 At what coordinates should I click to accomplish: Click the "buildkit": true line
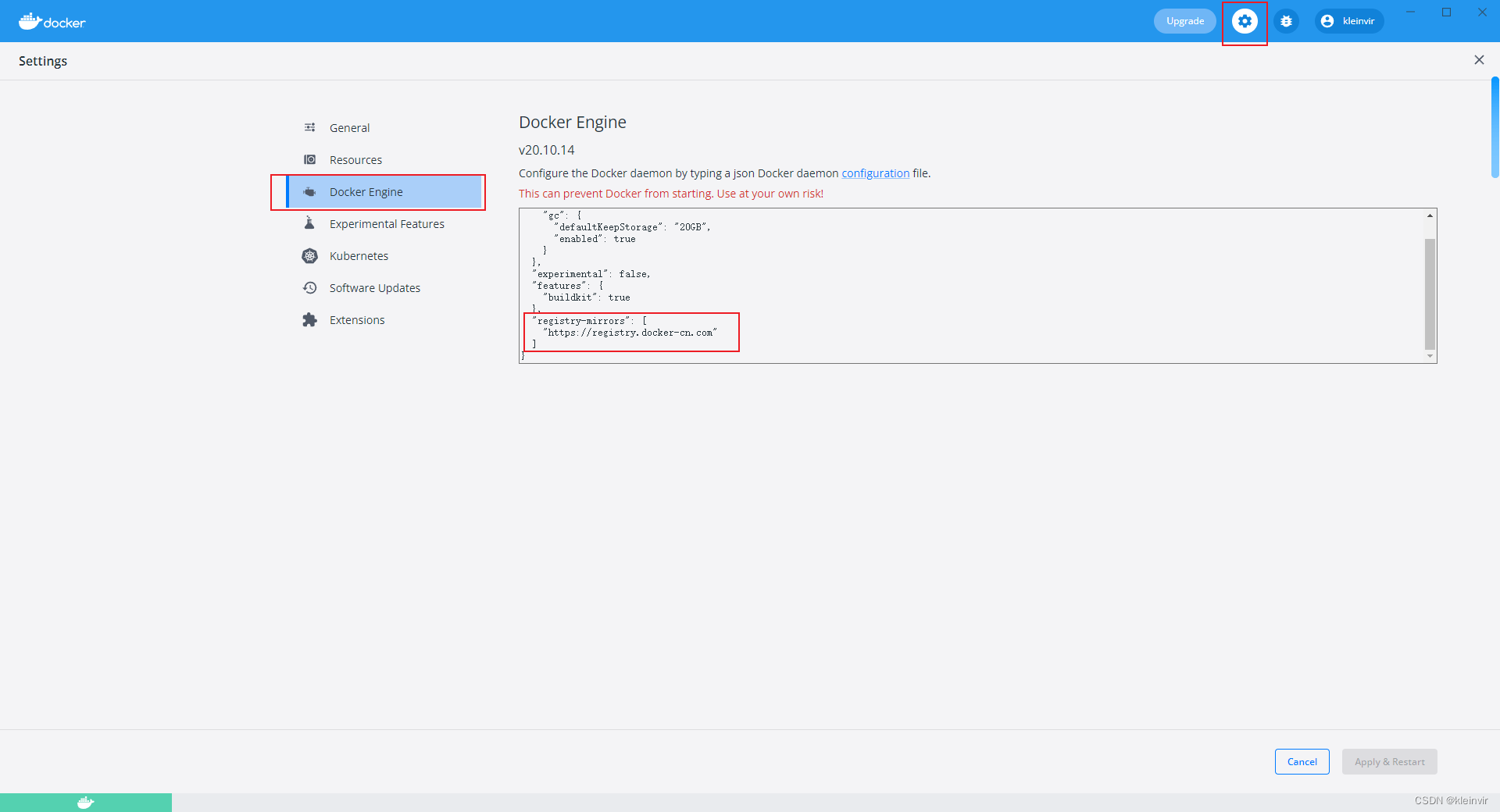tap(586, 297)
